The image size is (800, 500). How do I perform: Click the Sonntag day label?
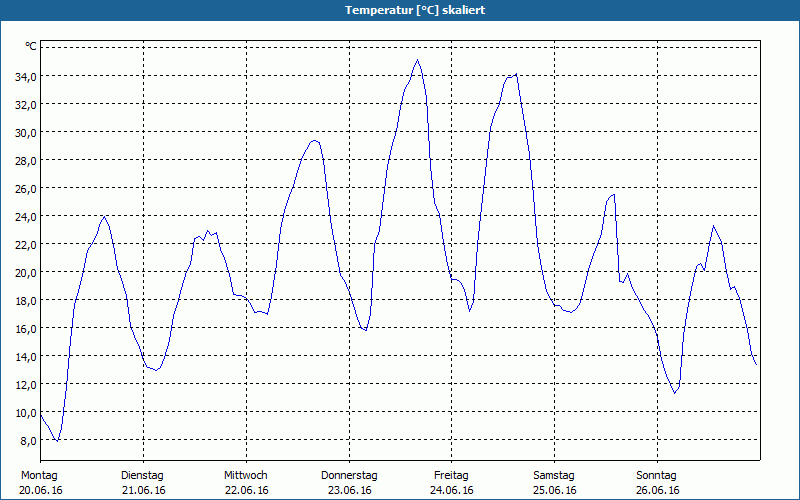point(656,476)
